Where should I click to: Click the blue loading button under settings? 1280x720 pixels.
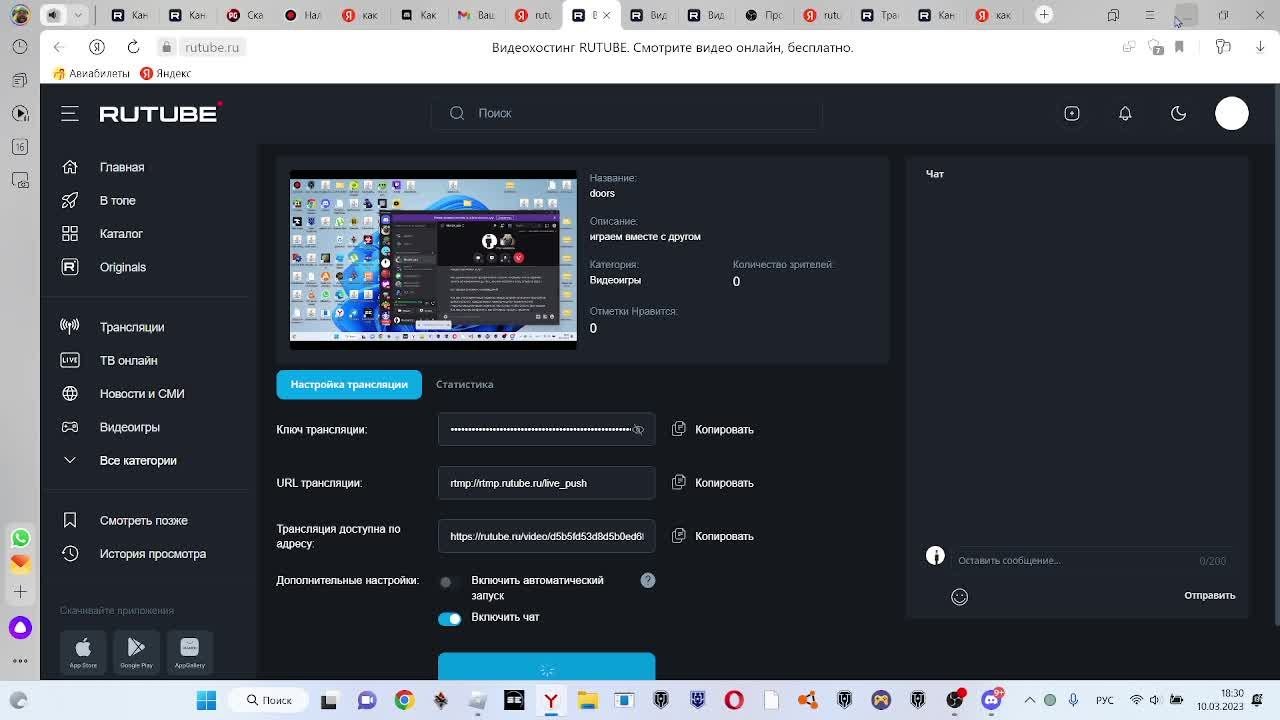click(546, 667)
